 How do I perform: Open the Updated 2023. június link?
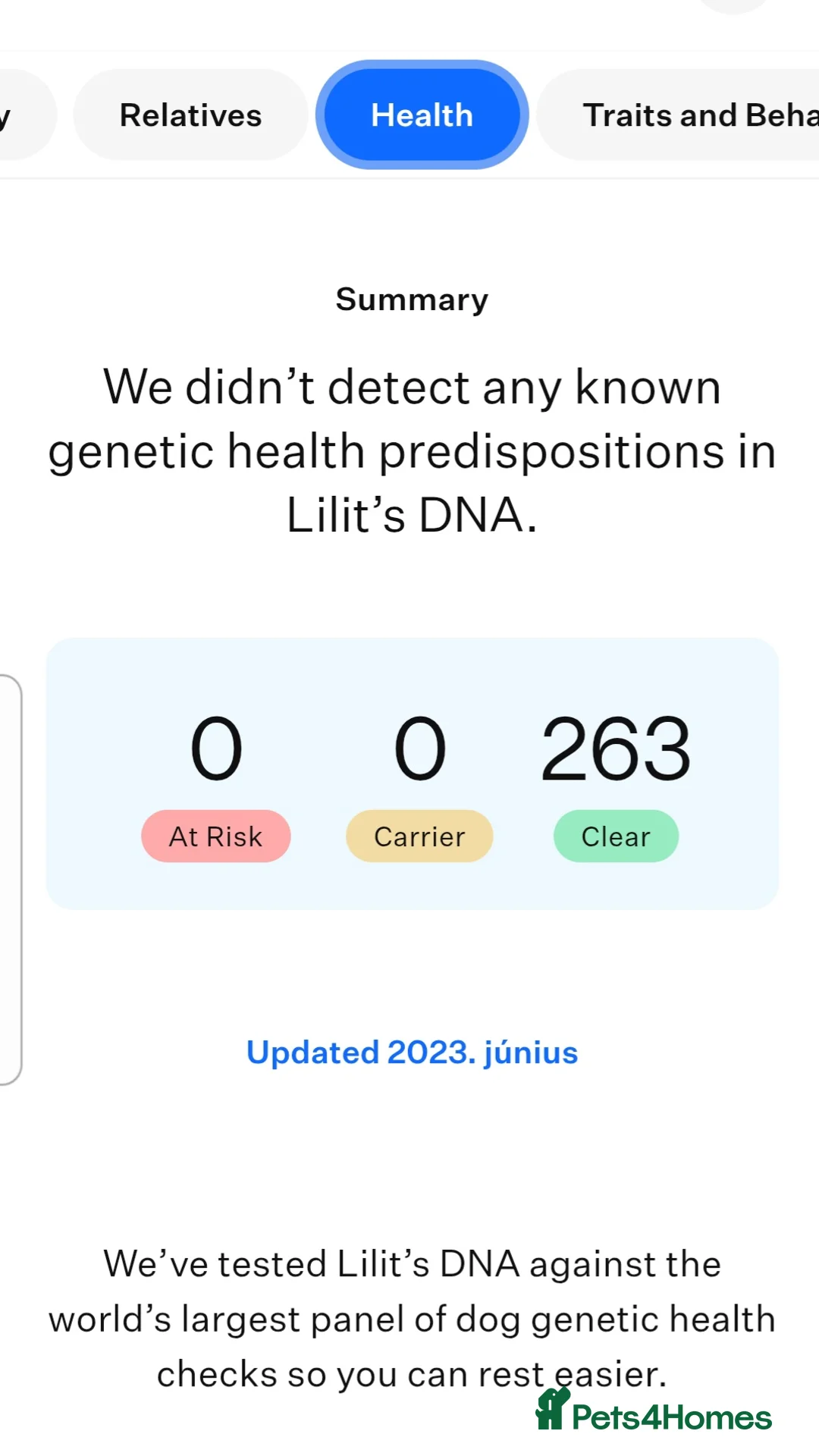[x=412, y=1053]
